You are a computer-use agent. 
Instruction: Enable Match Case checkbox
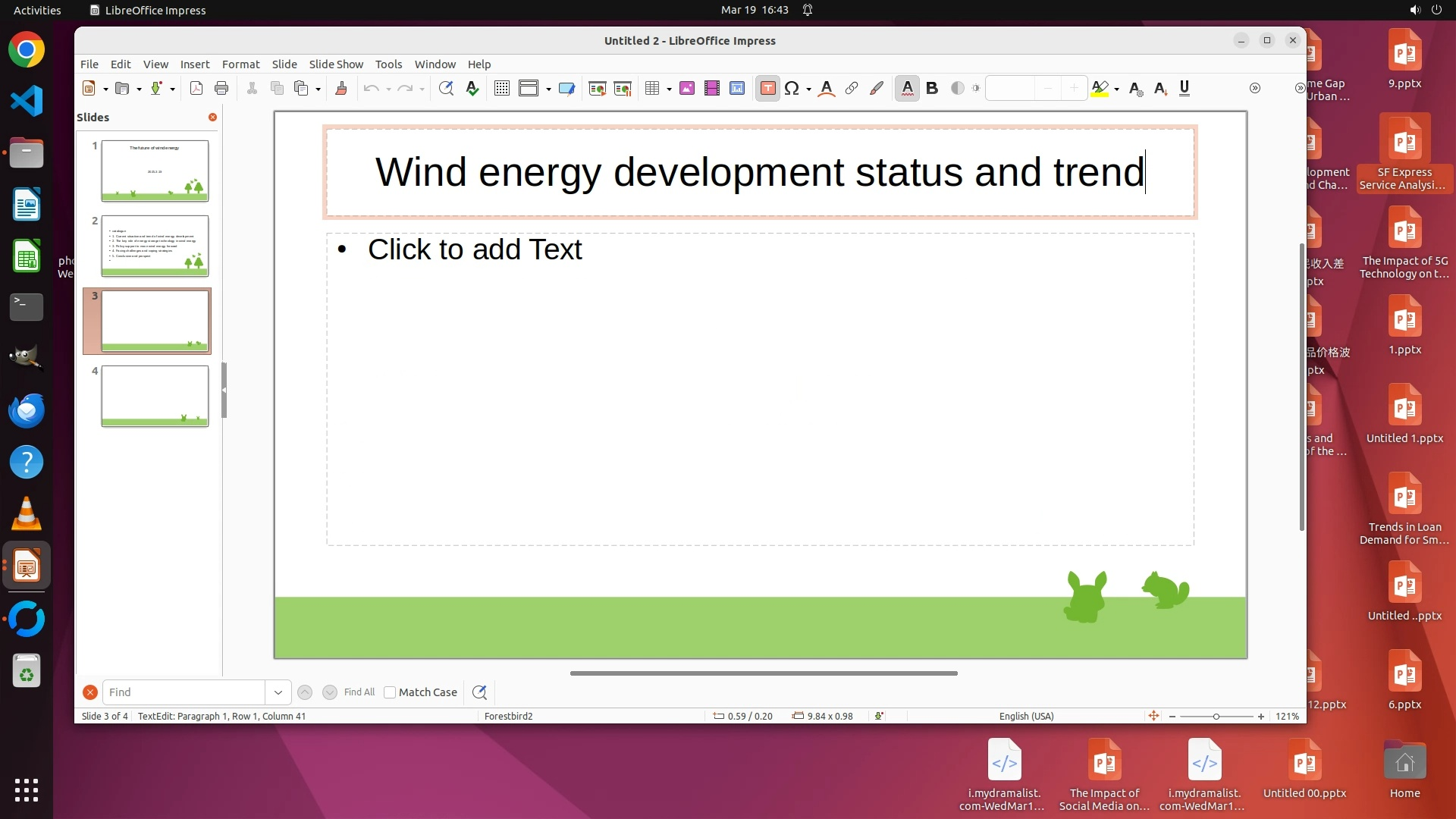click(x=390, y=692)
